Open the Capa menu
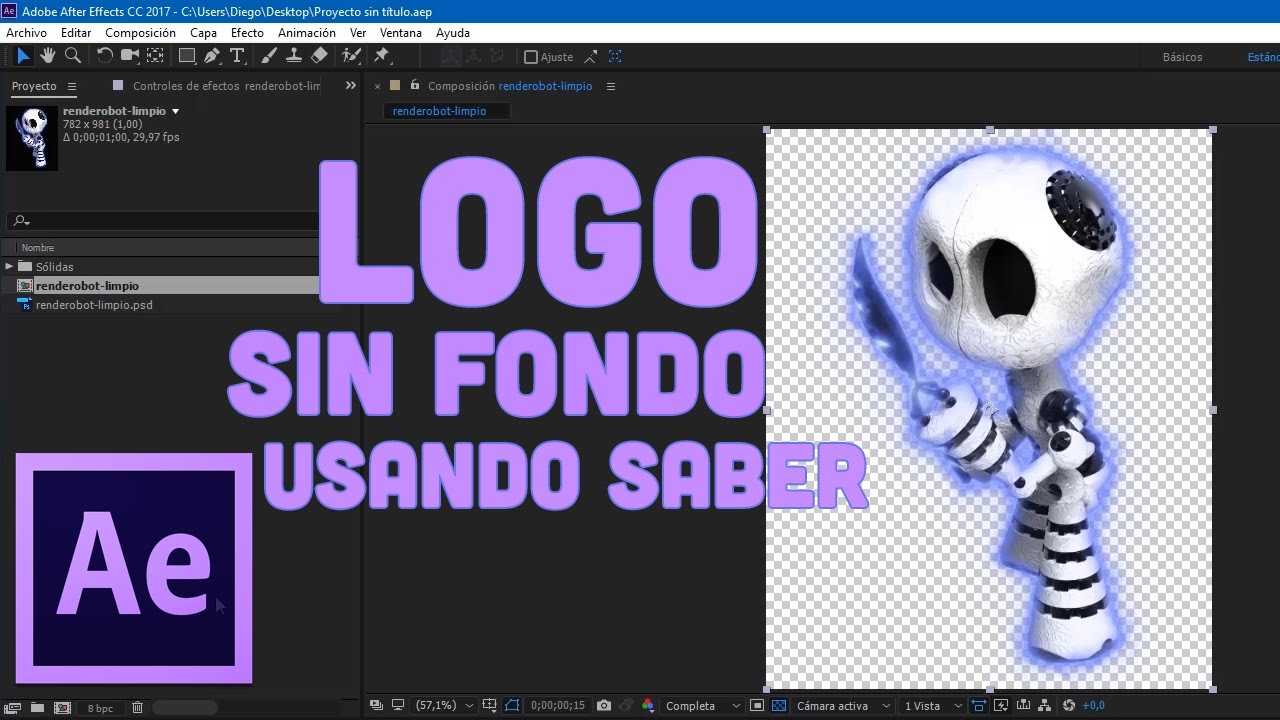The height and width of the screenshot is (720, 1280). tap(203, 33)
